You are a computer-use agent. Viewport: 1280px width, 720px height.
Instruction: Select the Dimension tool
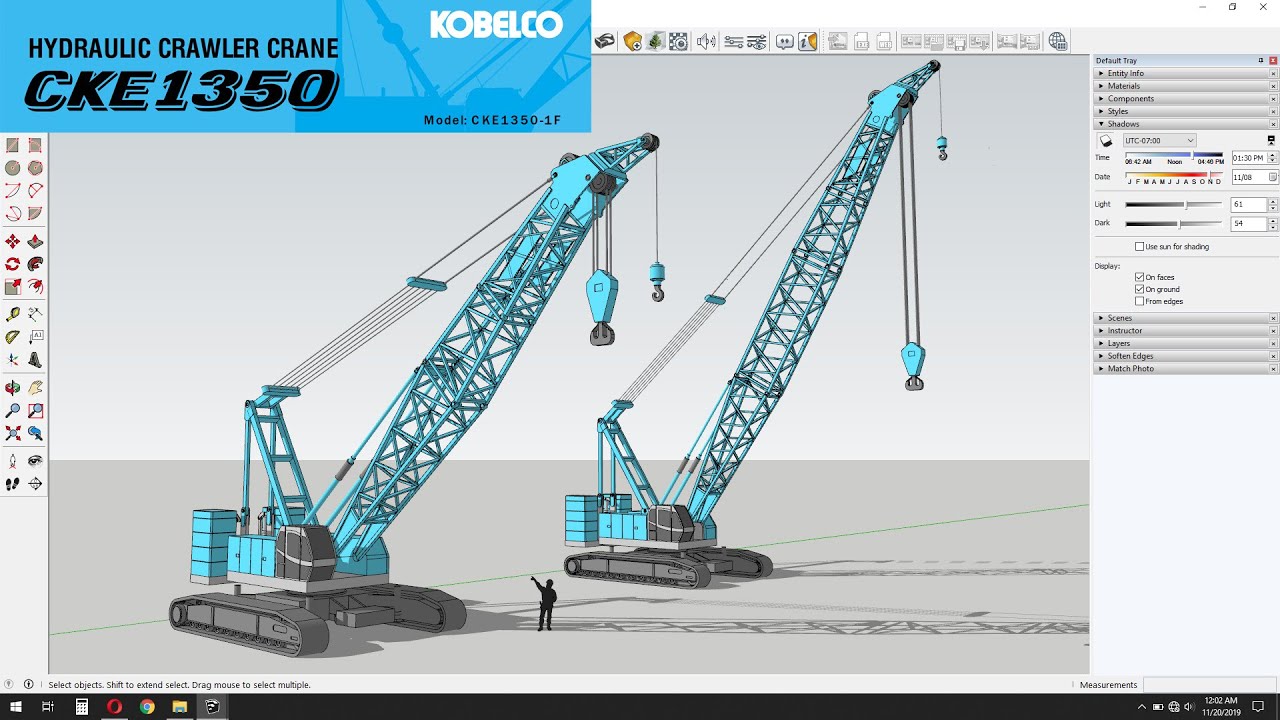tap(35, 314)
